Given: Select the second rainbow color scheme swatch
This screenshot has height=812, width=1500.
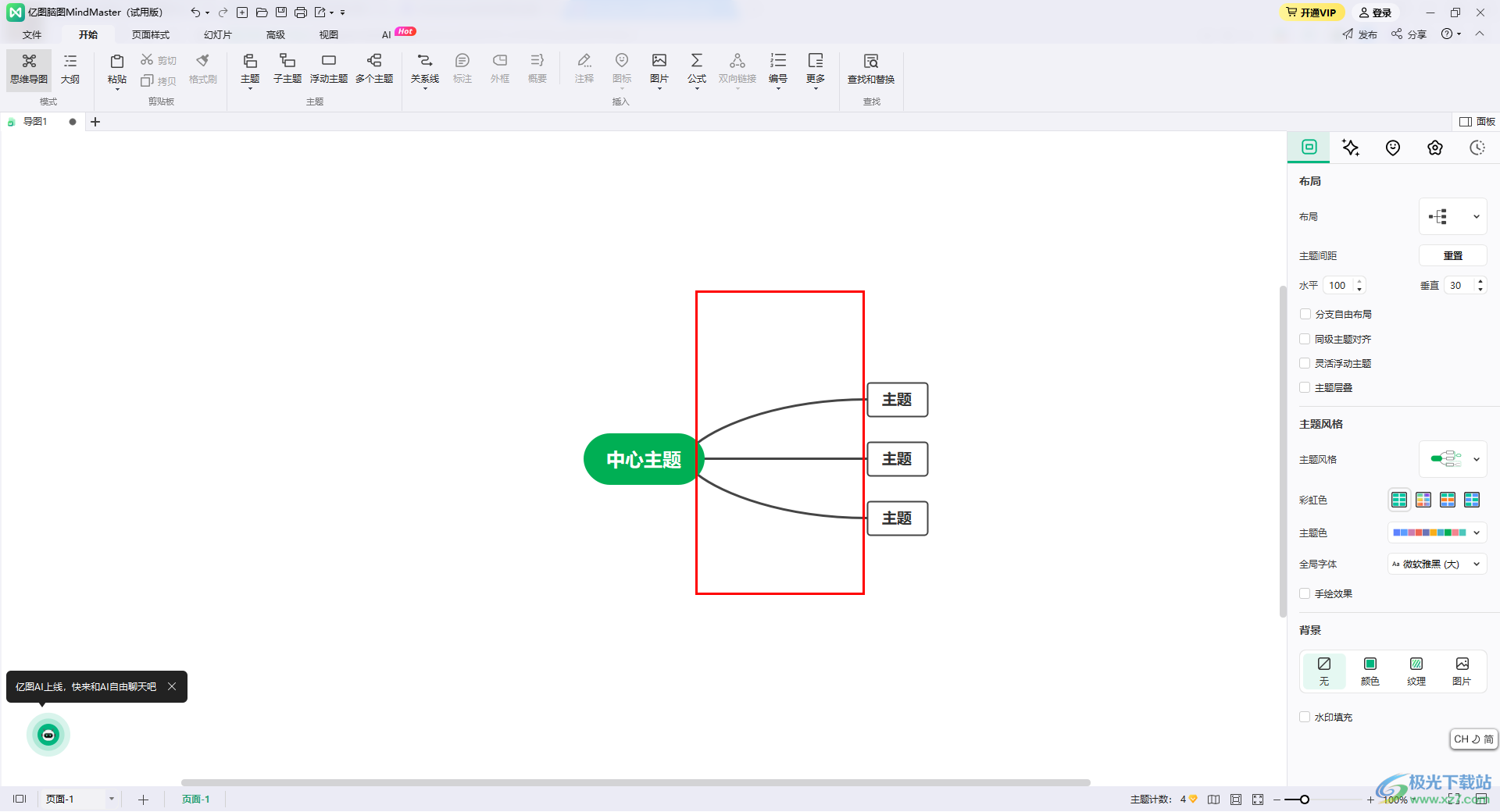Looking at the screenshot, I should coord(1423,500).
